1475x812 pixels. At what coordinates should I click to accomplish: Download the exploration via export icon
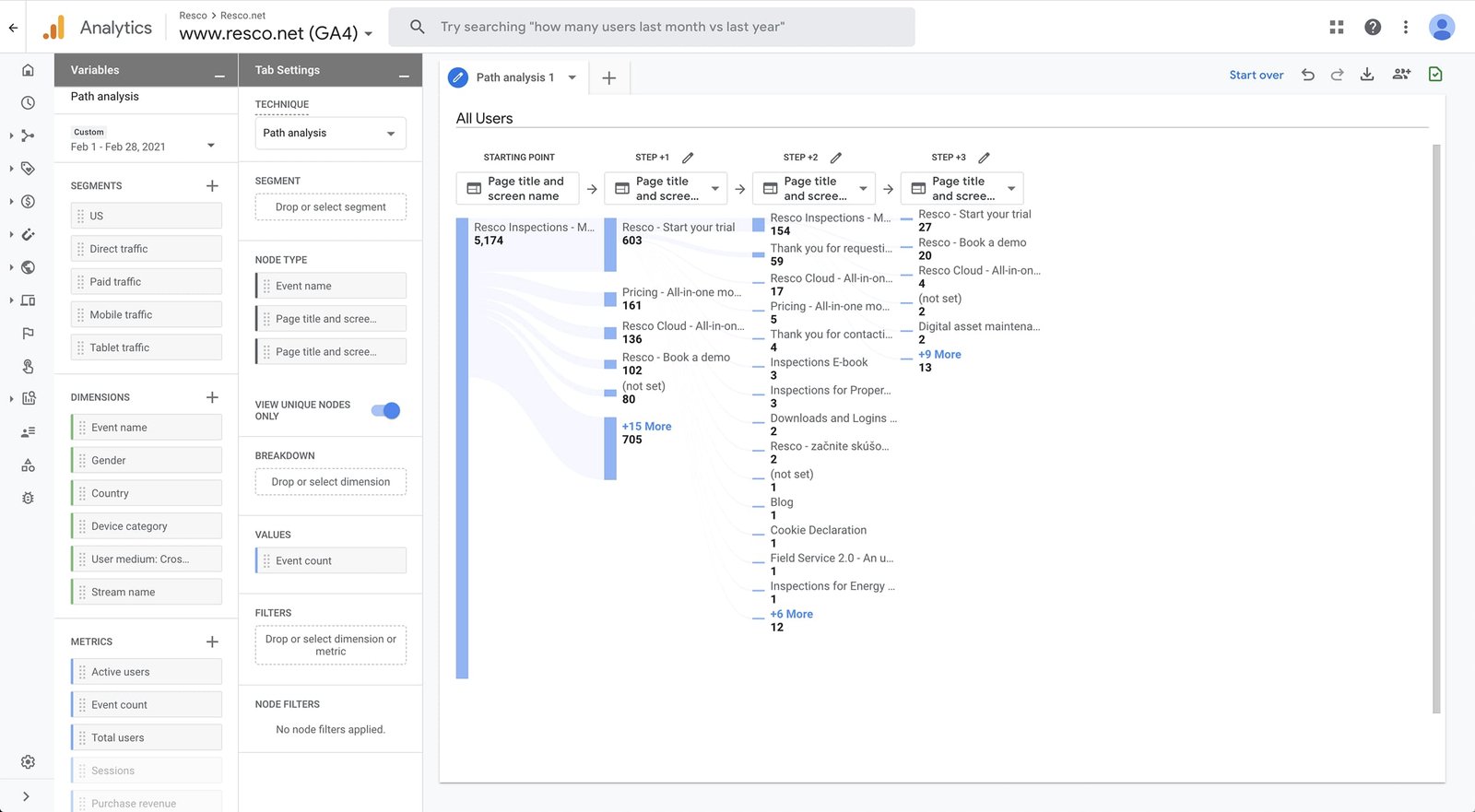pos(1367,75)
